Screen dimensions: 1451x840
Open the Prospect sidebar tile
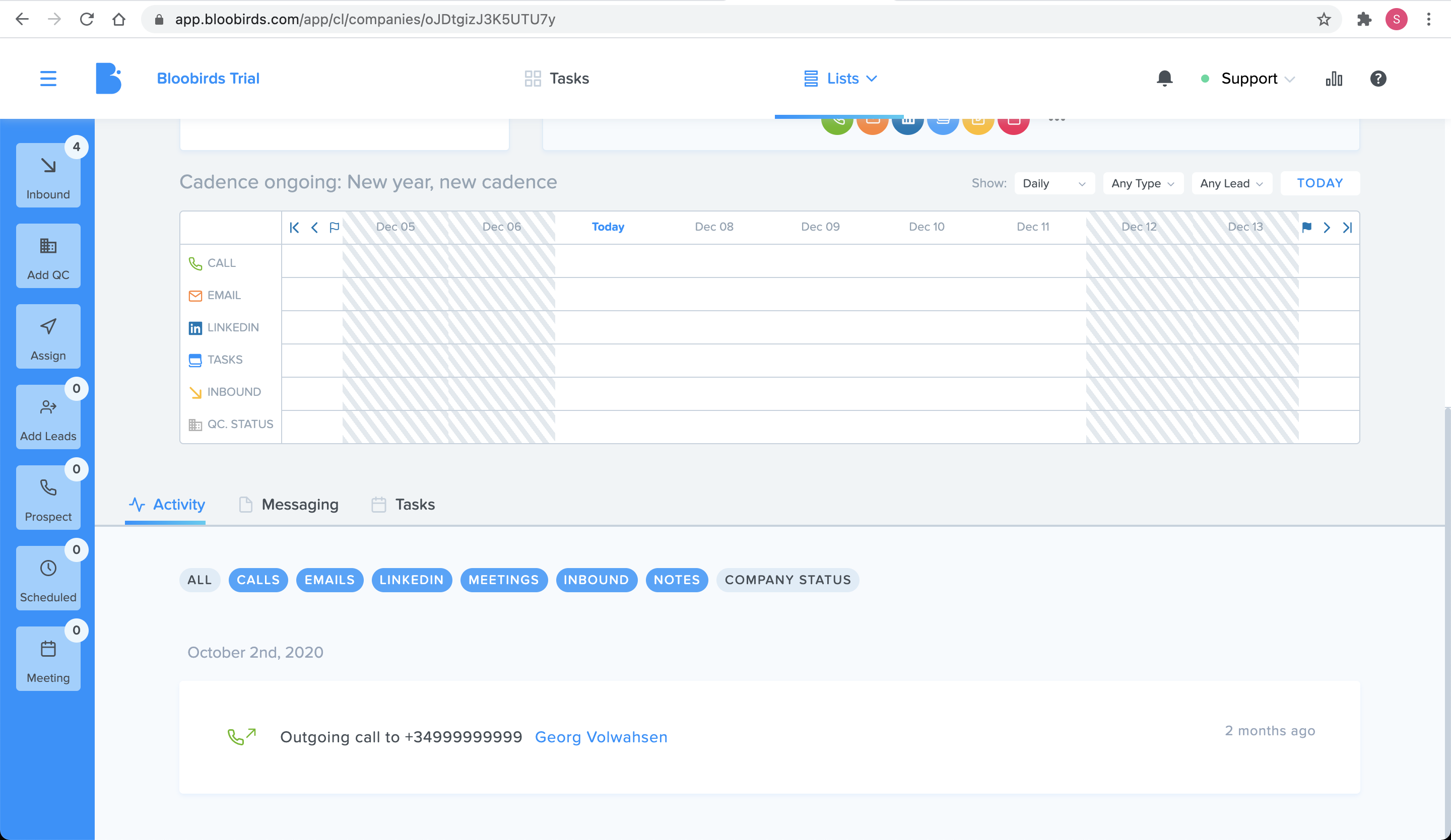(x=48, y=497)
